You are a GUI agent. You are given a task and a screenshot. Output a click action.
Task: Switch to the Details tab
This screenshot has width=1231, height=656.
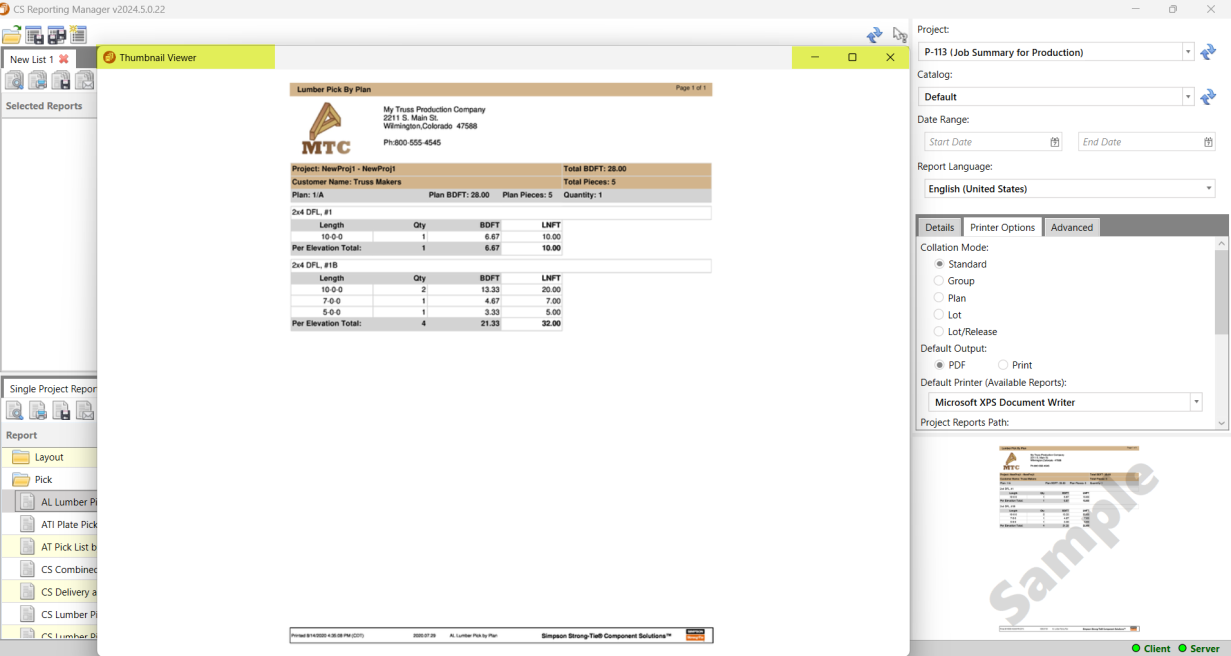pos(939,227)
